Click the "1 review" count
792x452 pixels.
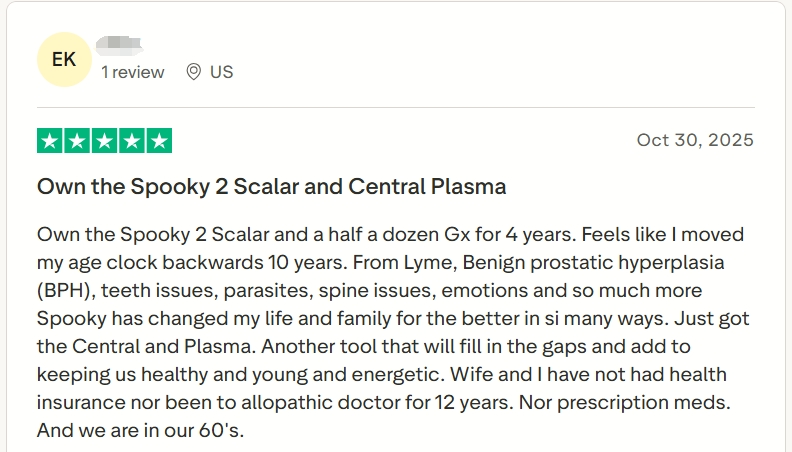132,72
